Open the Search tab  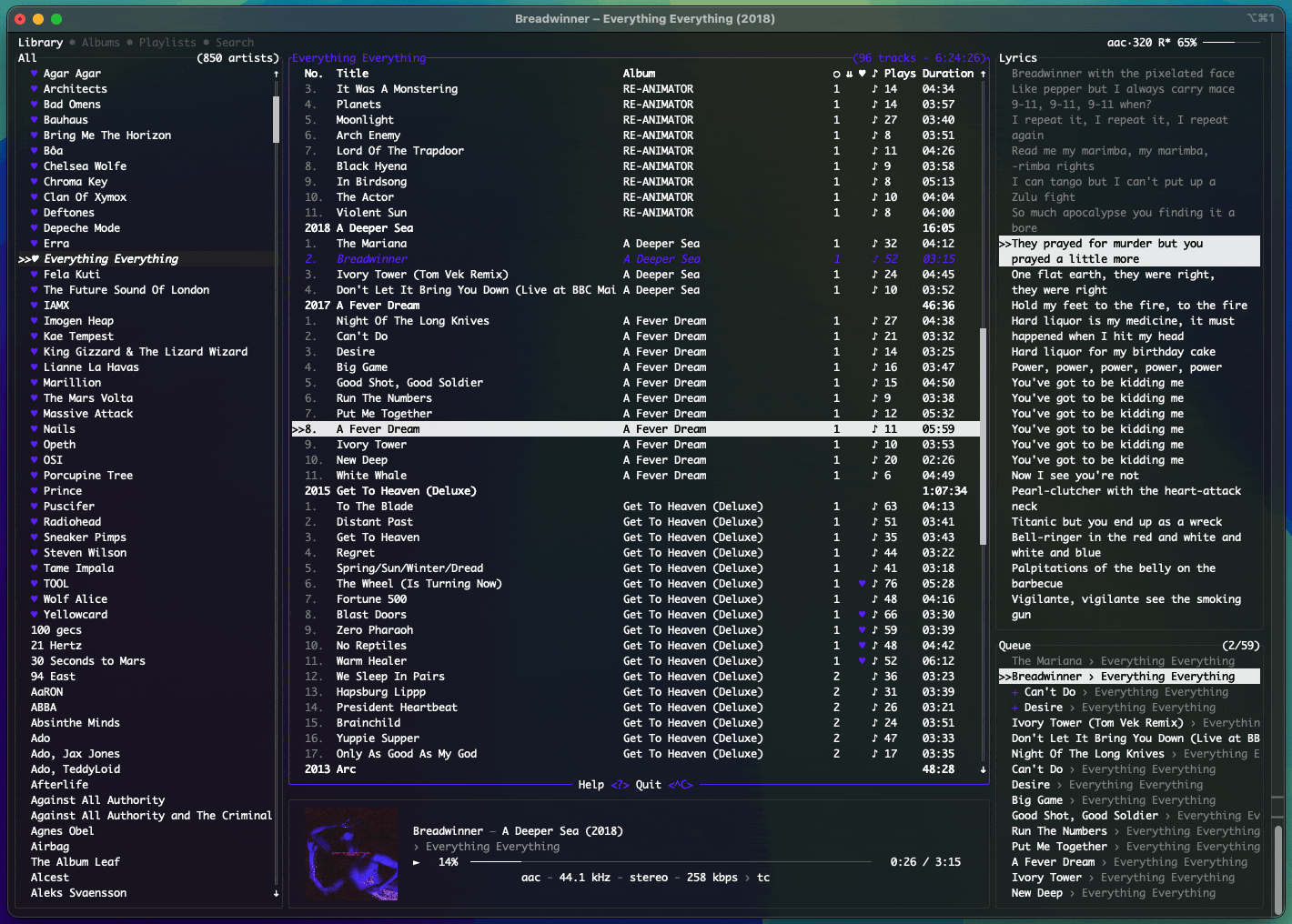(235, 43)
